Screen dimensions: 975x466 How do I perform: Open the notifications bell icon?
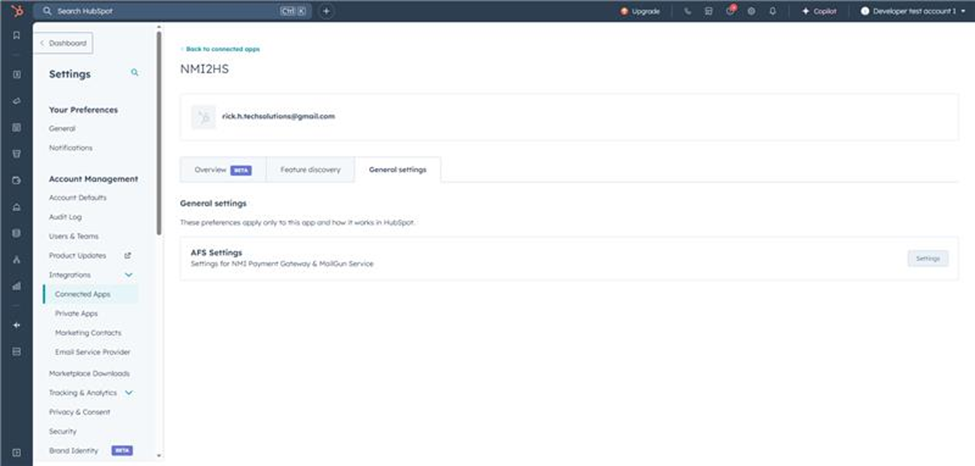pos(772,11)
